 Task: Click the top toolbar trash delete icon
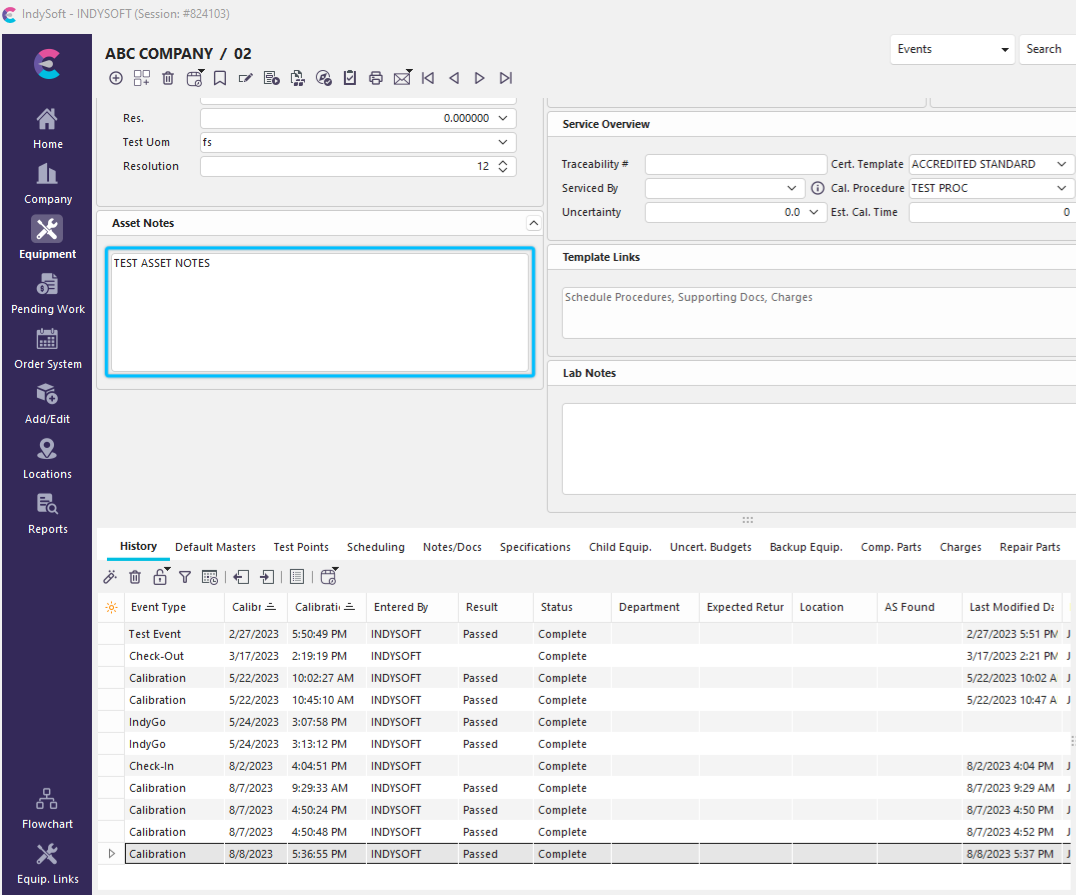[168, 78]
